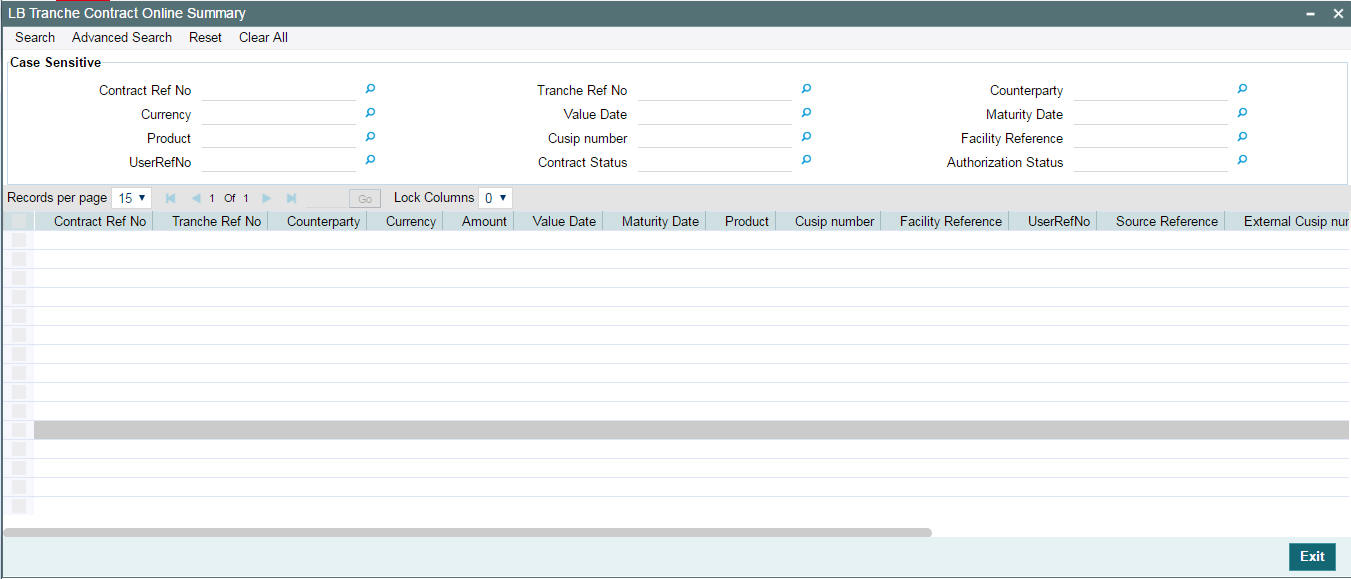Click the Exit button
1351x579 pixels.
(x=1312, y=557)
